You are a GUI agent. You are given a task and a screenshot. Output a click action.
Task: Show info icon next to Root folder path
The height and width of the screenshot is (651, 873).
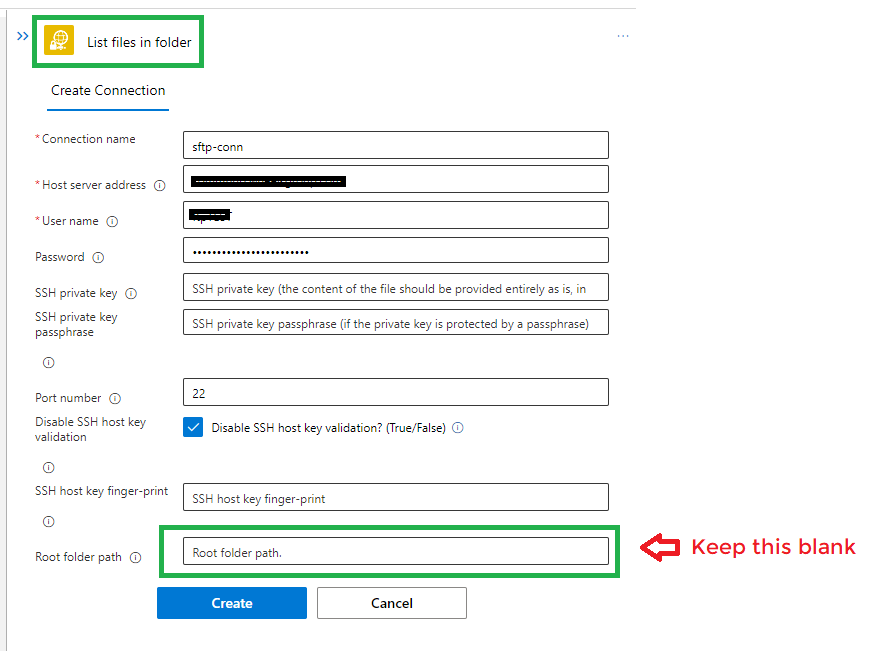click(x=136, y=557)
